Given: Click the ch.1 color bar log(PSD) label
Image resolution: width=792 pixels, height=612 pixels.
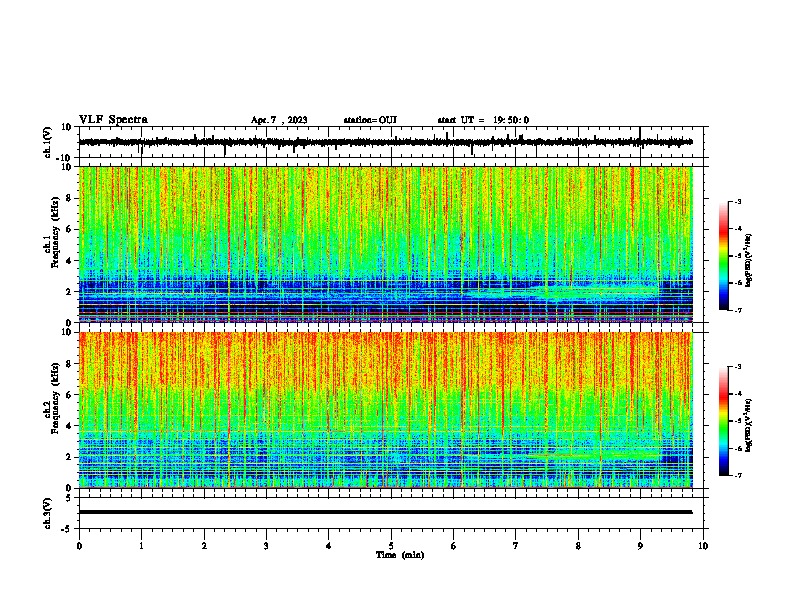Looking at the screenshot, I should click(x=749, y=261).
